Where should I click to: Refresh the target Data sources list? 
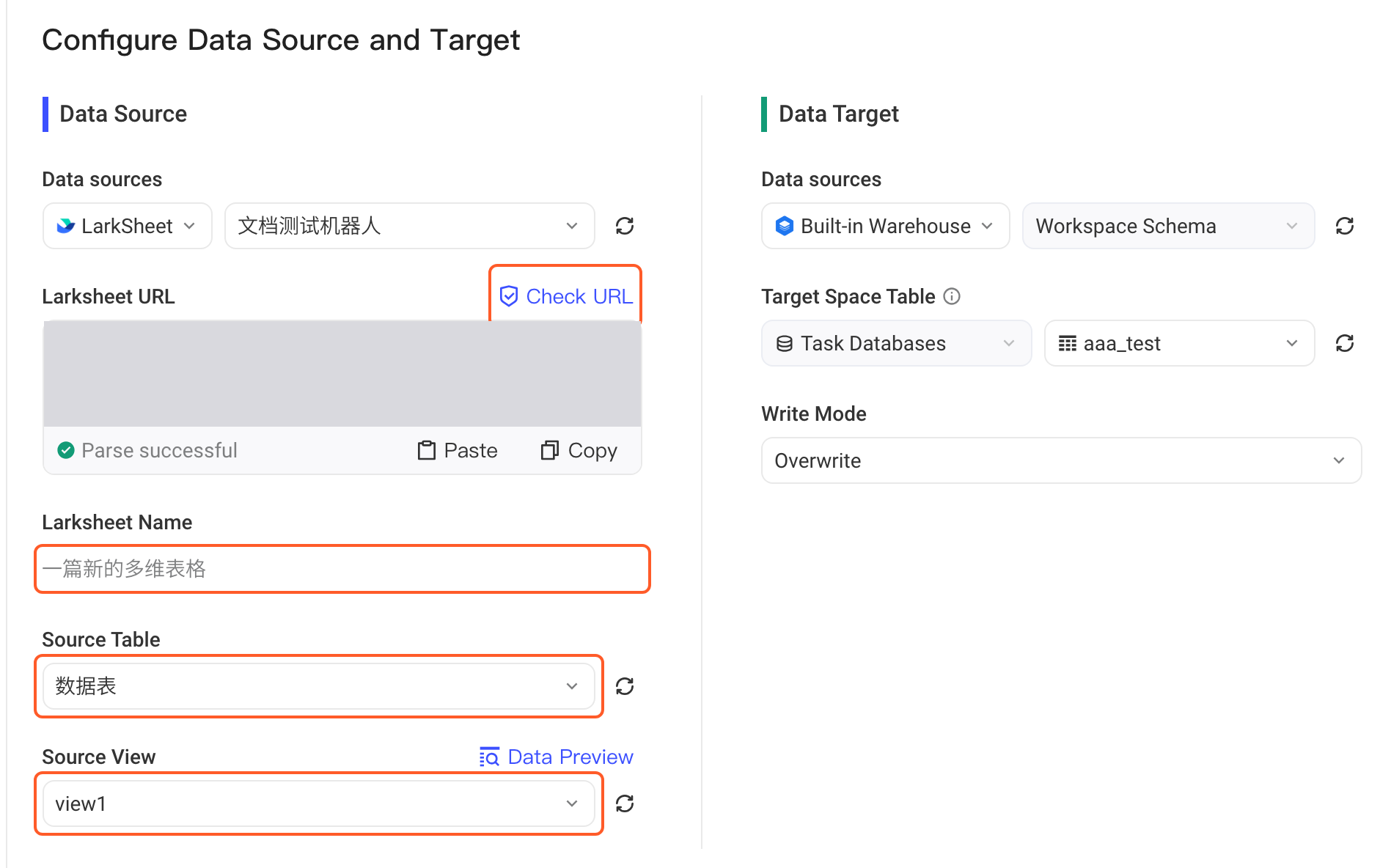click(x=1345, y=226)
